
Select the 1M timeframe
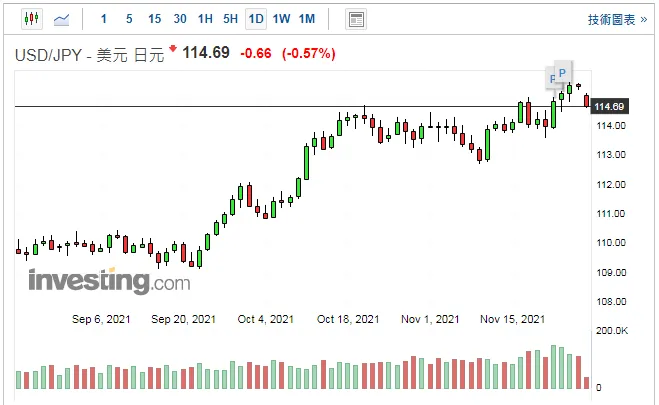coord(307,19)
